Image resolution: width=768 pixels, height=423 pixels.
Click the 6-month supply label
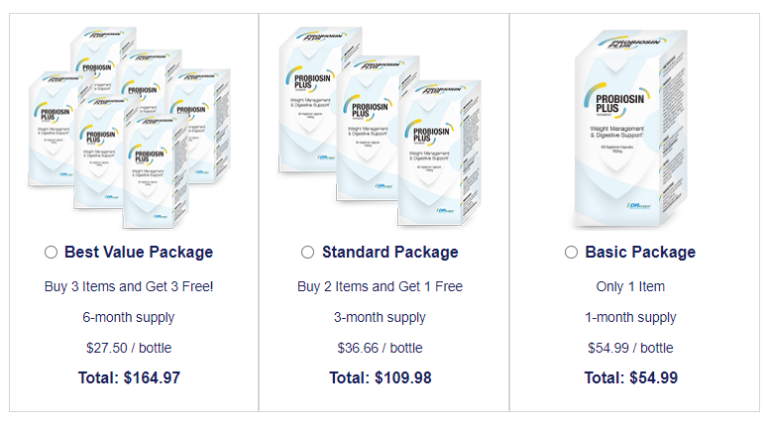tap(129, 317)
